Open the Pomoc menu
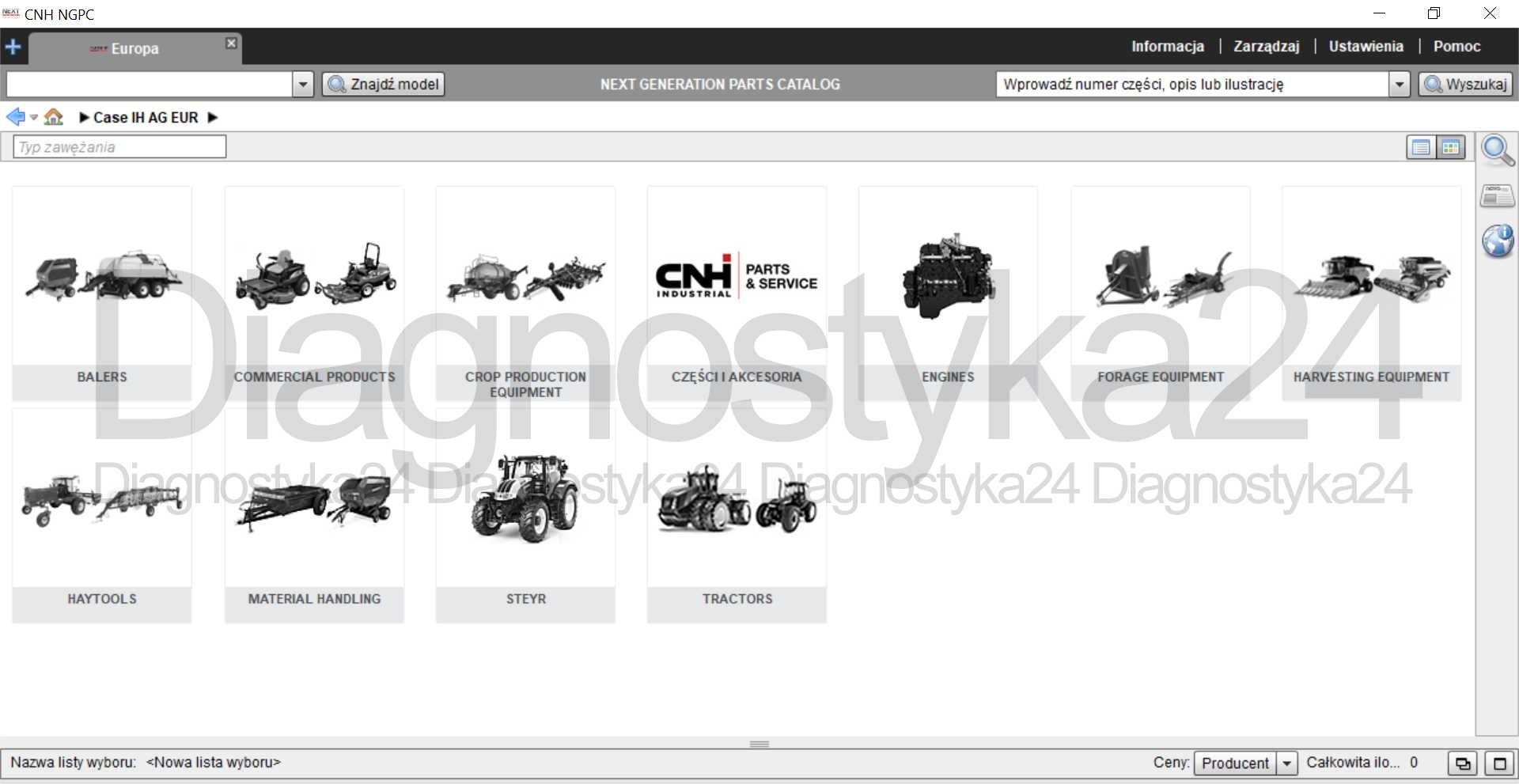 click(x=1456, y=46)
